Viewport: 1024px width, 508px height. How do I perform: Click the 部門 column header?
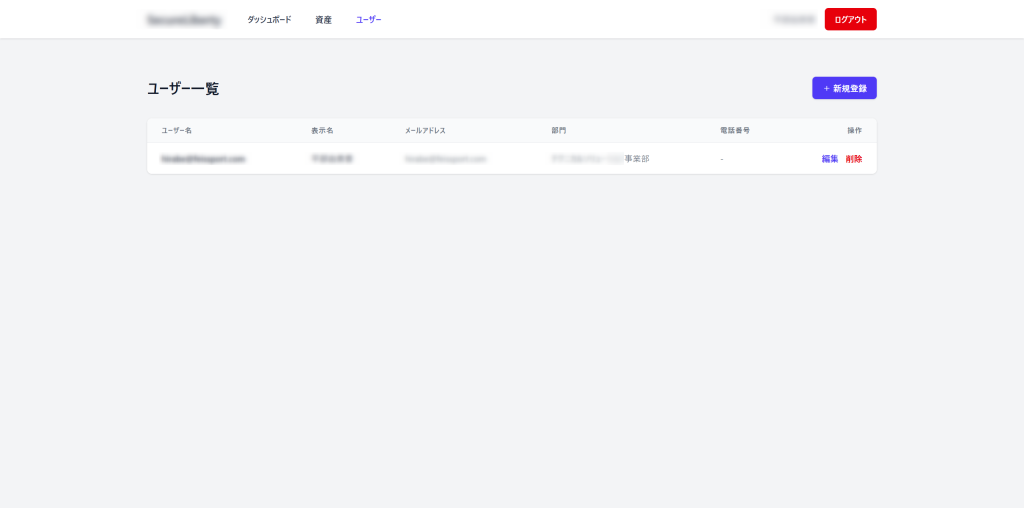(x=558, y=131)
